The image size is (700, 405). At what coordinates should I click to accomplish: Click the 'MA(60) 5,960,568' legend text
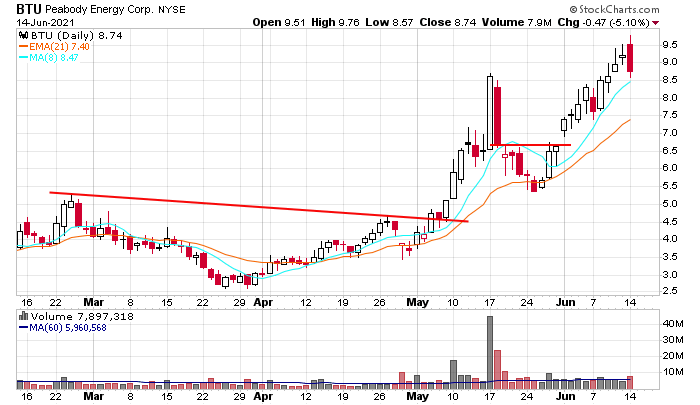click(68, 327)
